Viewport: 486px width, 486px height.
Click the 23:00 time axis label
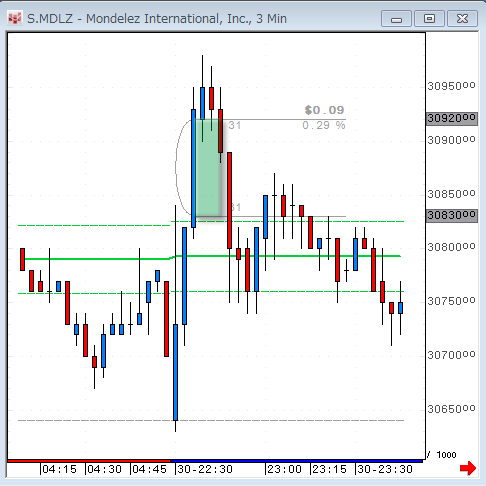[x=284, y=469]
